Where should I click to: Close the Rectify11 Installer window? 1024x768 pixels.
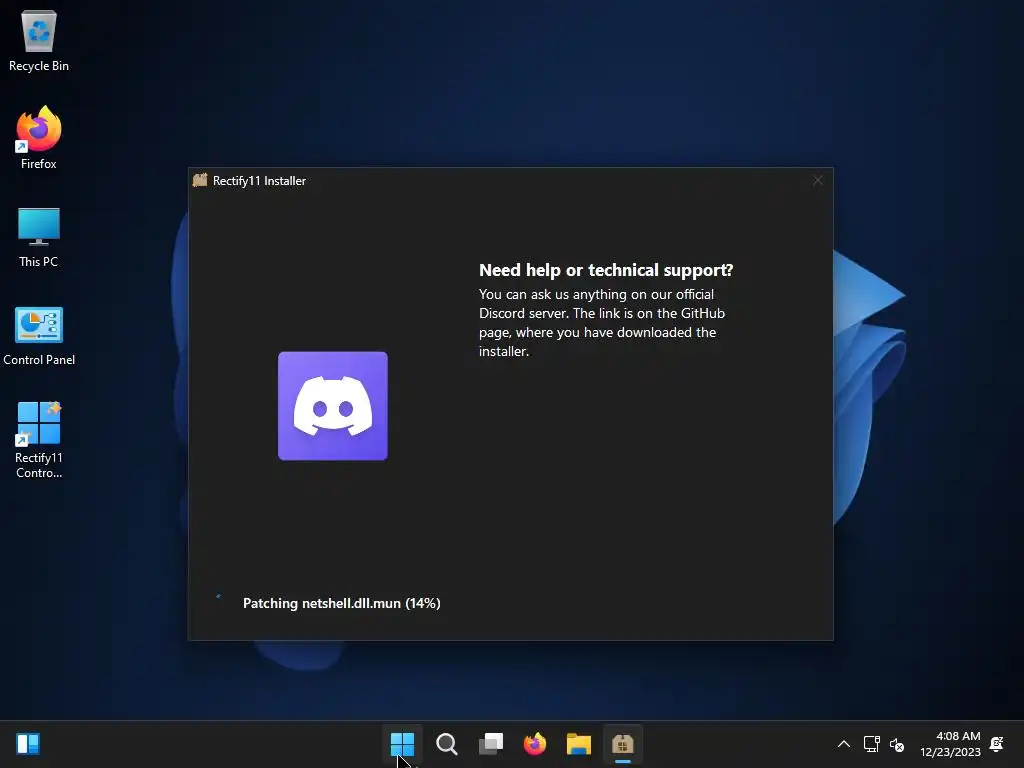tap(818, 180)
